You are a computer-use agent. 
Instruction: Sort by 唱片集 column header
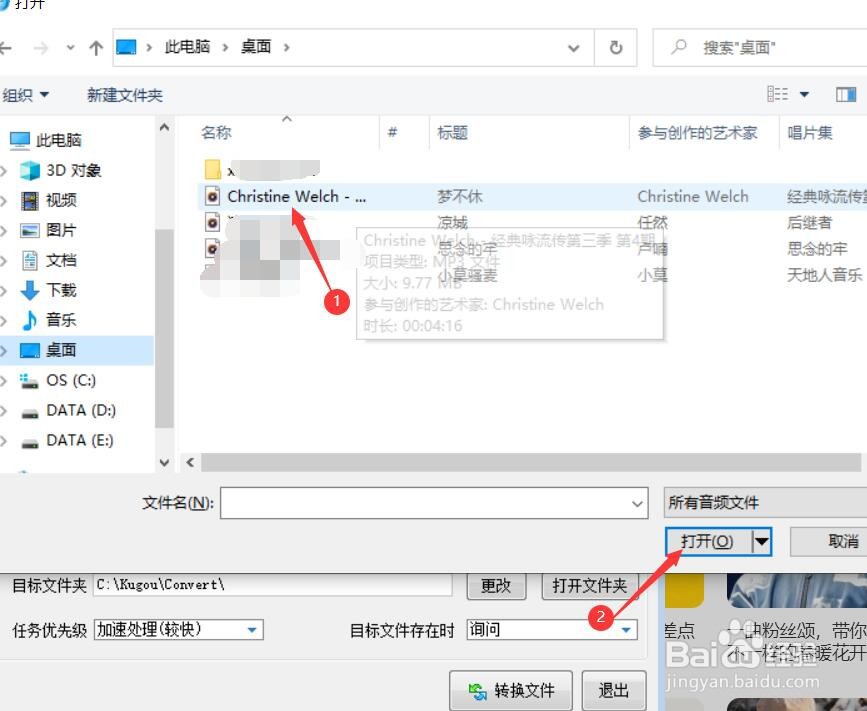809,133
